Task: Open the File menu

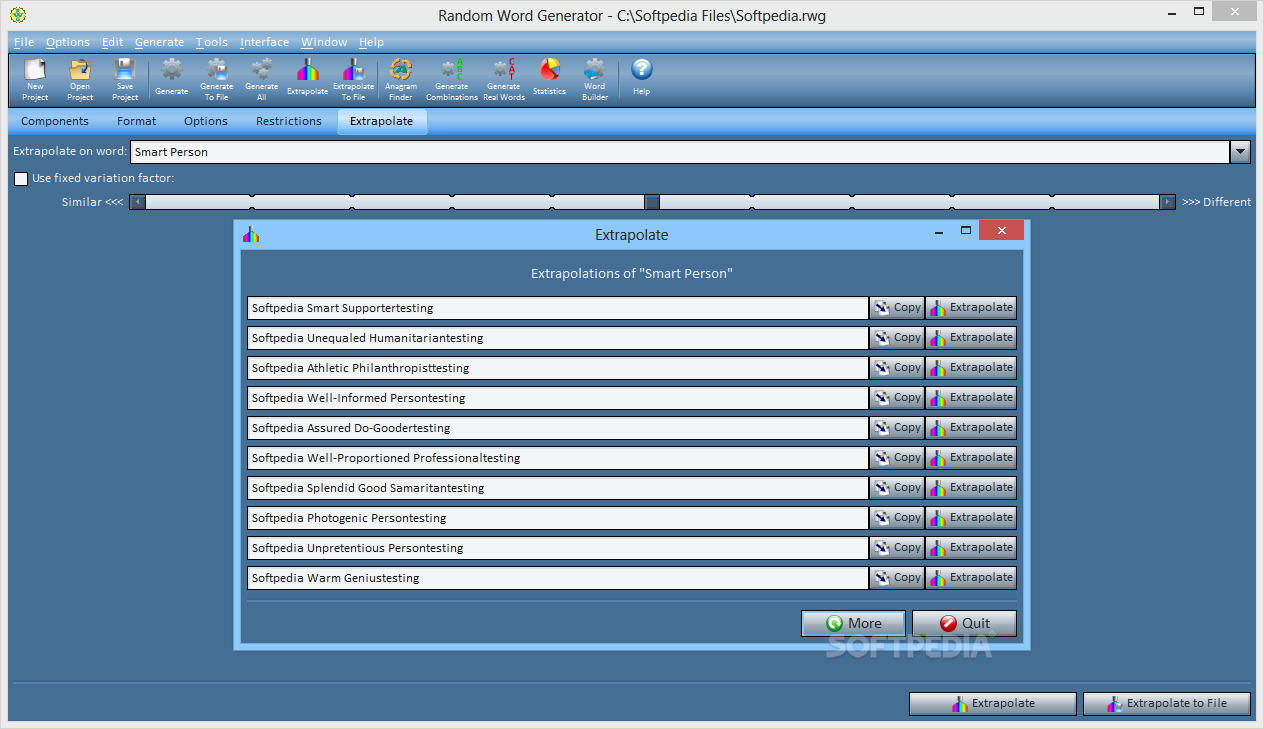Action: [24, 42]
